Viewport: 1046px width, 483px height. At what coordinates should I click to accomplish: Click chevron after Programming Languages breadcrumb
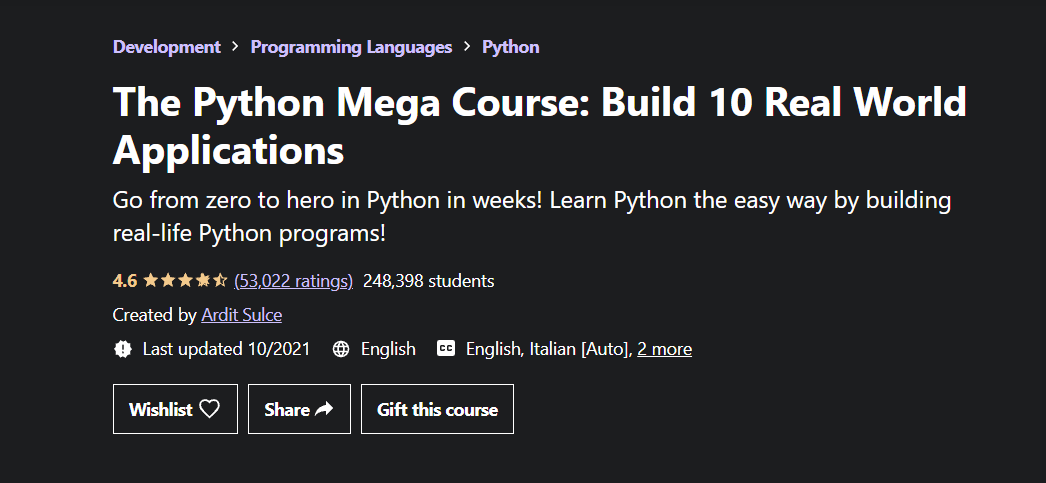coord(467,47)
